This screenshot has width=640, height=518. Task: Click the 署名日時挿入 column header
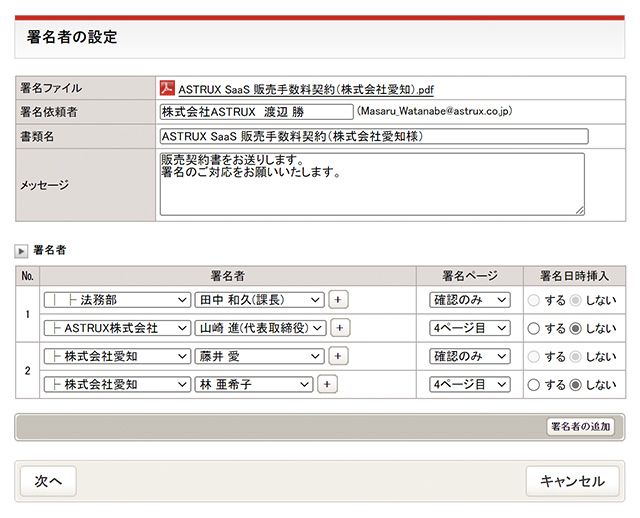tap(574, 276)
